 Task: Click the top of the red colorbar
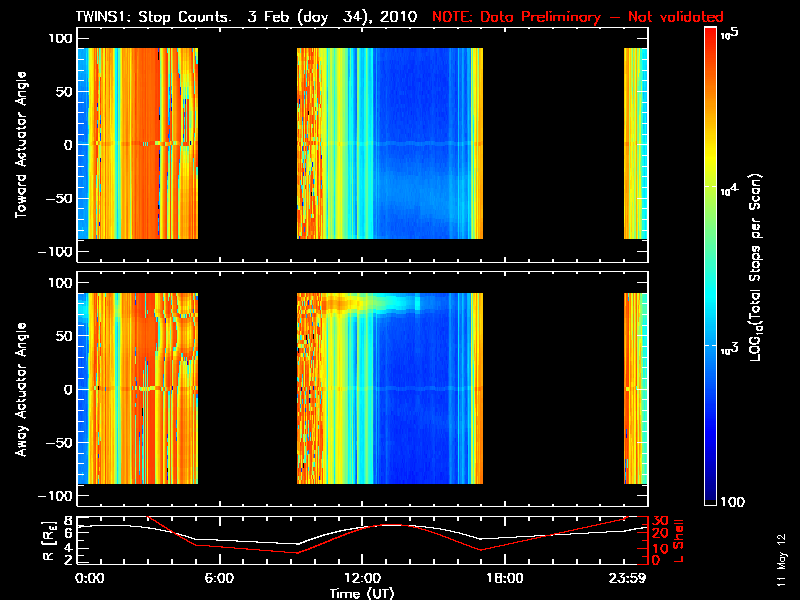pyautogui.click(x=711, y=36)
